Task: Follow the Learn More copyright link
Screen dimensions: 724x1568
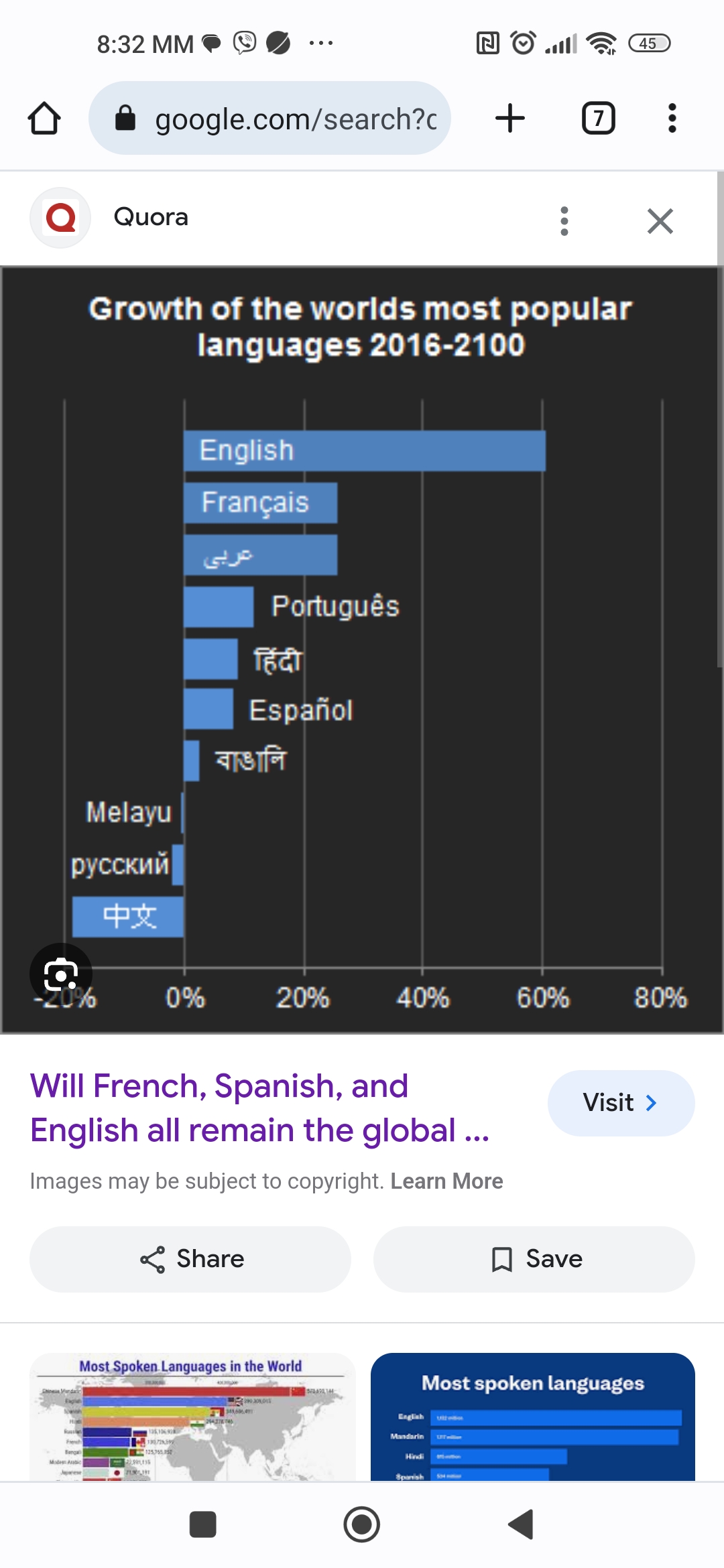Action: 446,1181
